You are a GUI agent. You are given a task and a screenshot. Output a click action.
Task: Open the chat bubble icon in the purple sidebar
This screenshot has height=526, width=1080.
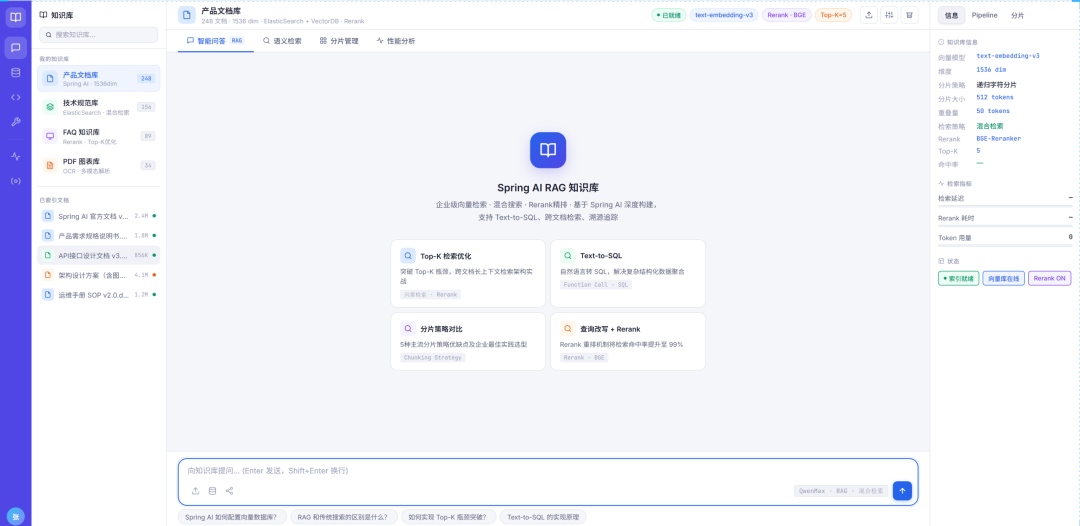[16, 48]
